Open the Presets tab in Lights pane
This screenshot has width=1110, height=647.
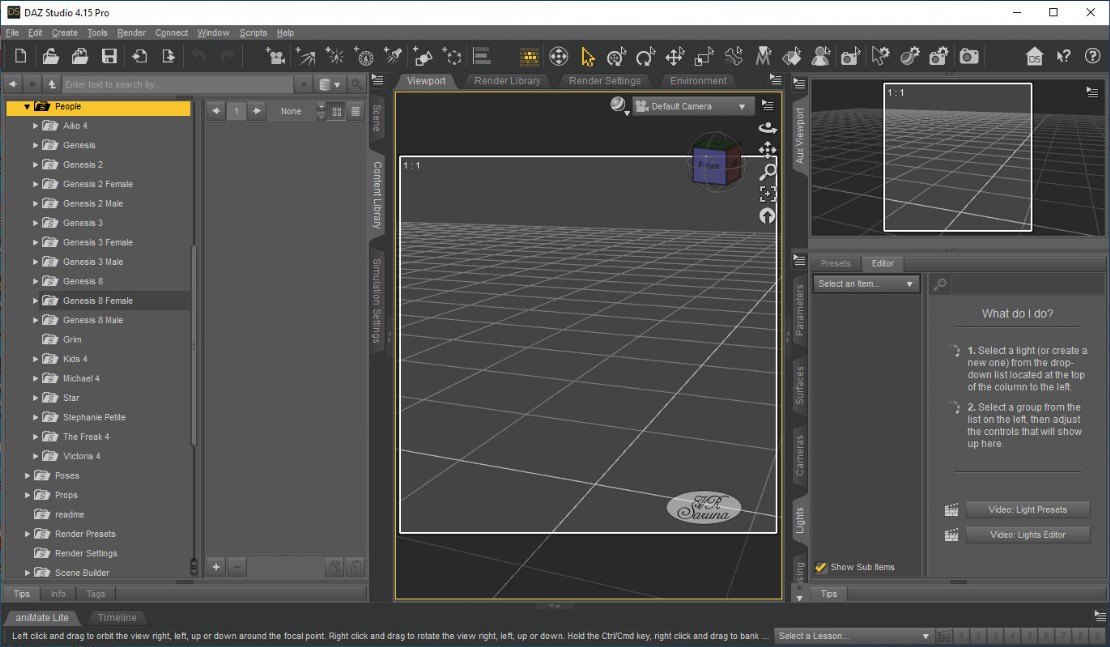(x=835, y=263)
